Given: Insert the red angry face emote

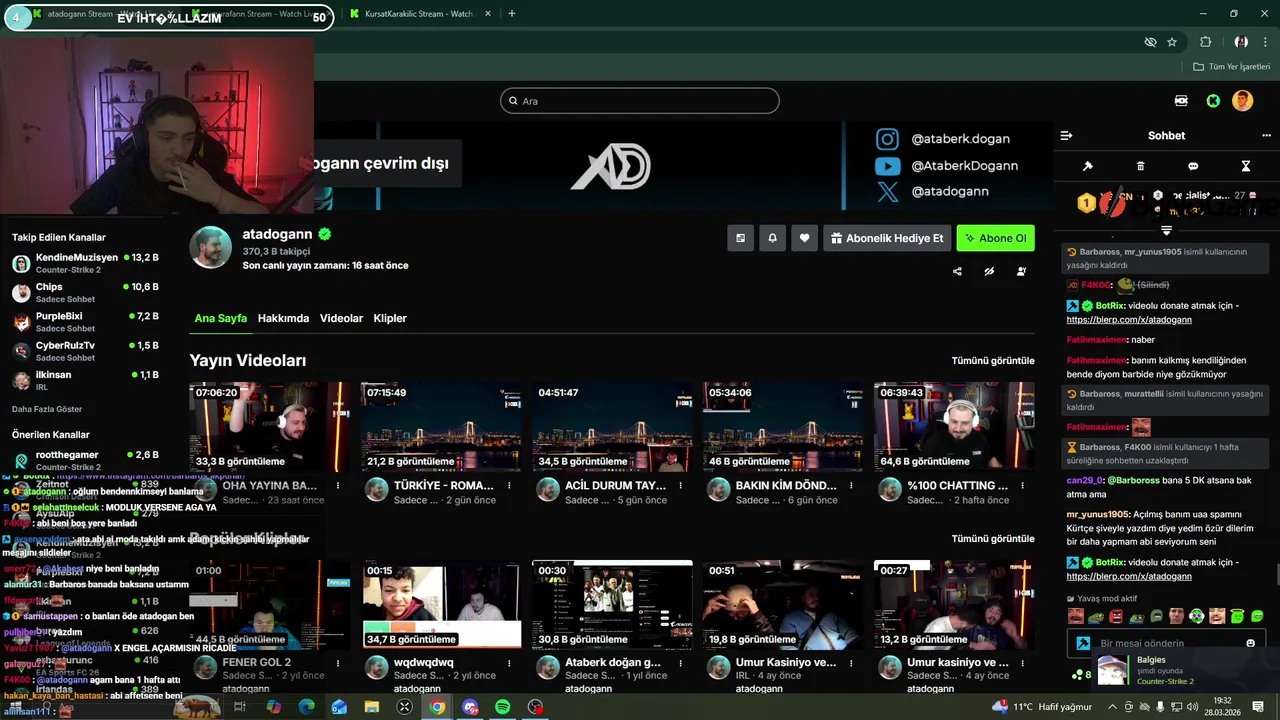Looking at the screenshot, I should point(1116,616).
